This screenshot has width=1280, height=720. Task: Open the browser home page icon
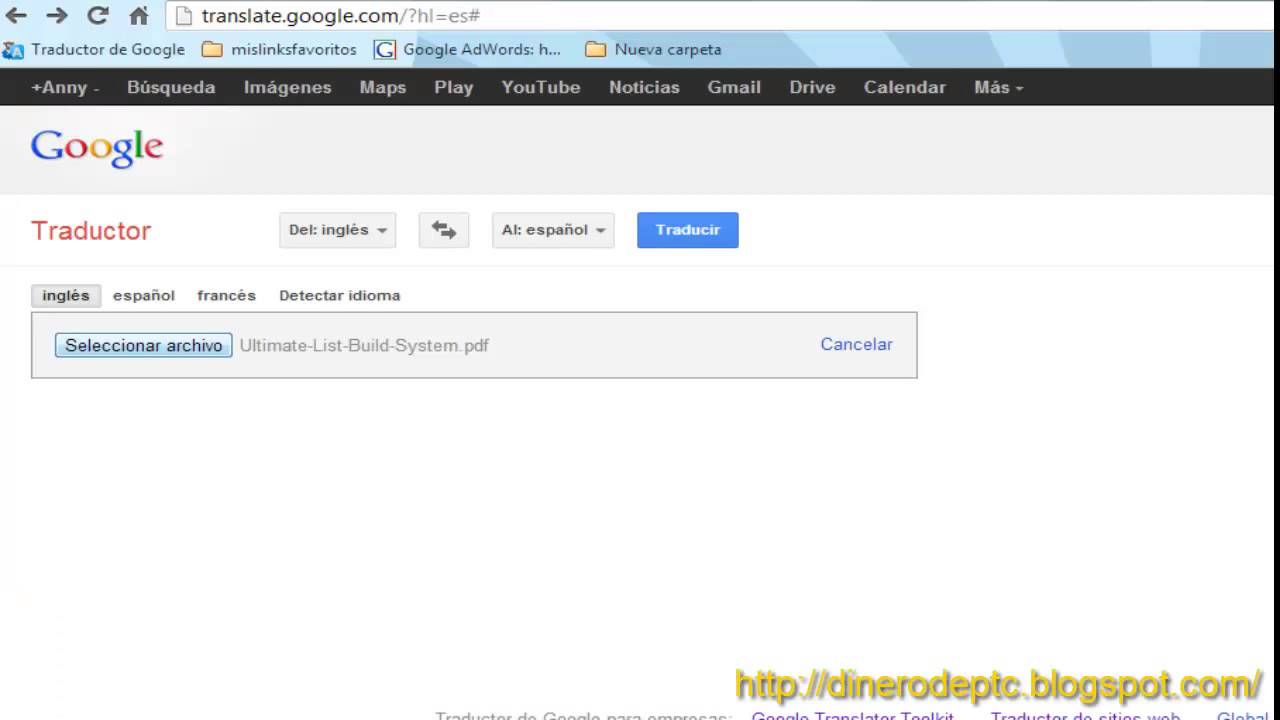tap(139, 16)
